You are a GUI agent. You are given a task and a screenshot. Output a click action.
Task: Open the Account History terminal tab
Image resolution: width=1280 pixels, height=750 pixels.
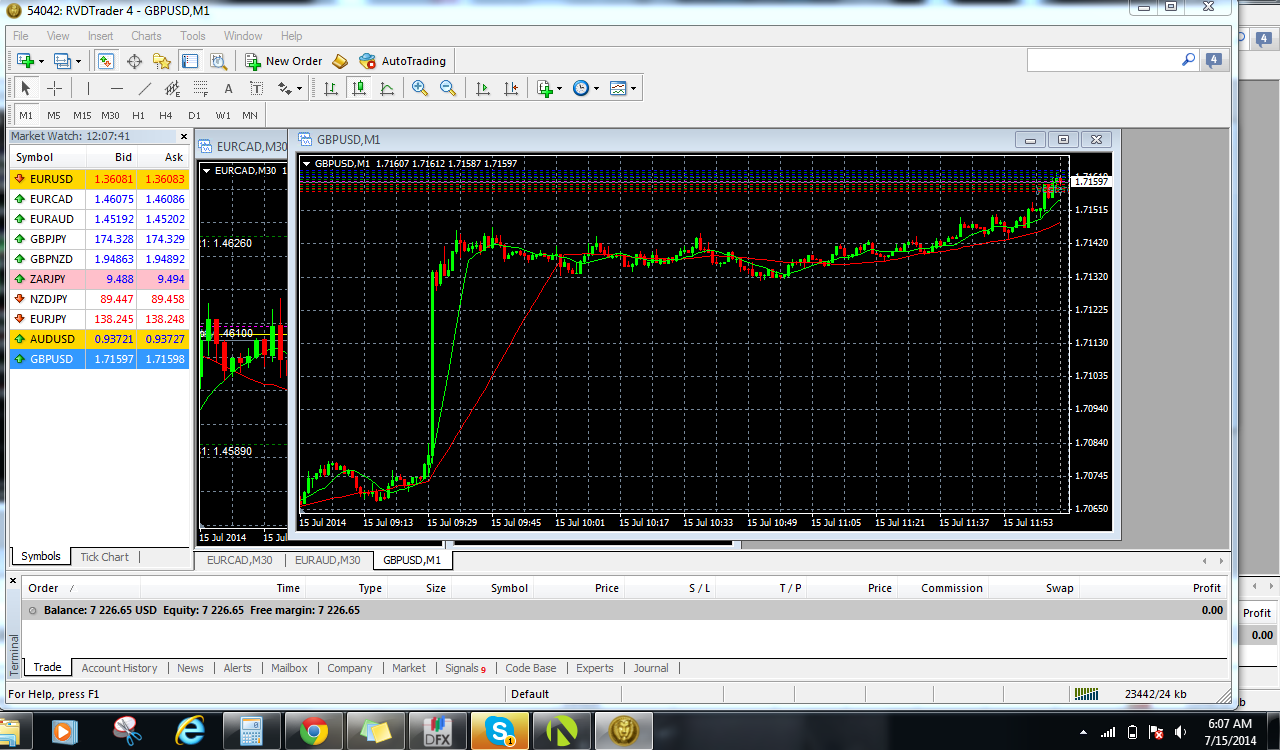119,668
